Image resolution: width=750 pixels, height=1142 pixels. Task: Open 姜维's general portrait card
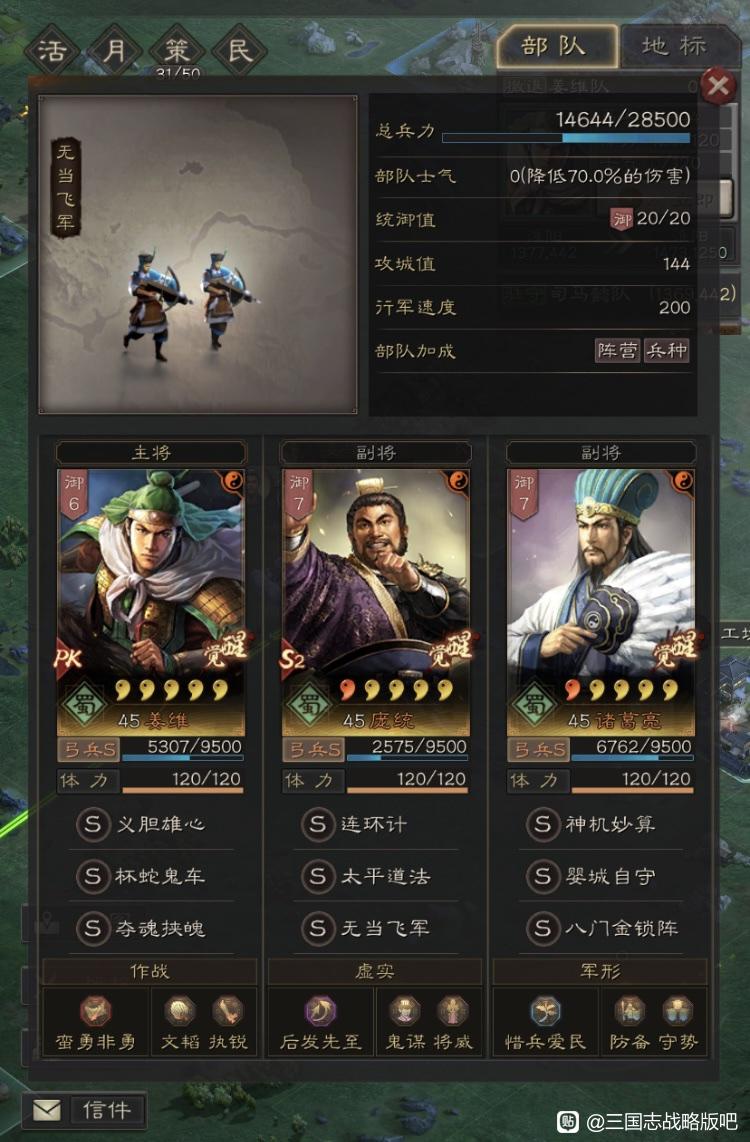pyautogui.click(x=151, y=602)
